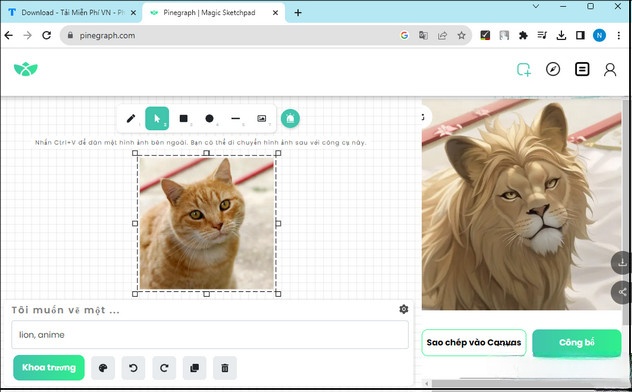
Task: Undo the last canvas action
Action: pyautogui.click(x=133, y=368)
